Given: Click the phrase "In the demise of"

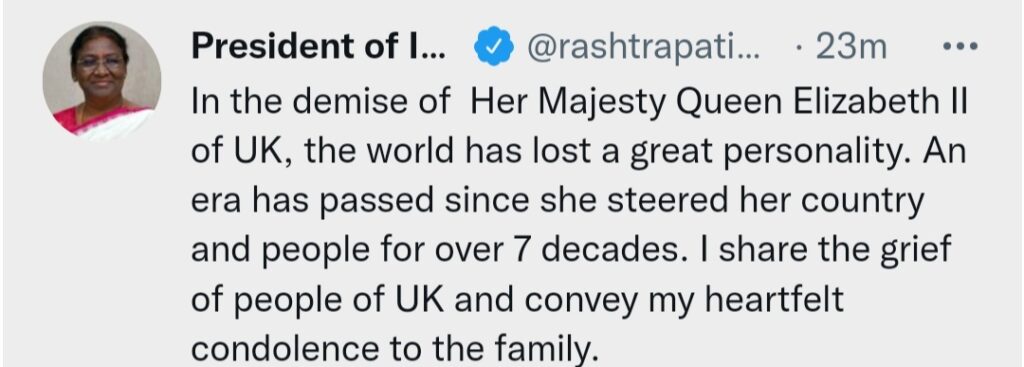Looking at the screenshot, I should click(321, 102).
